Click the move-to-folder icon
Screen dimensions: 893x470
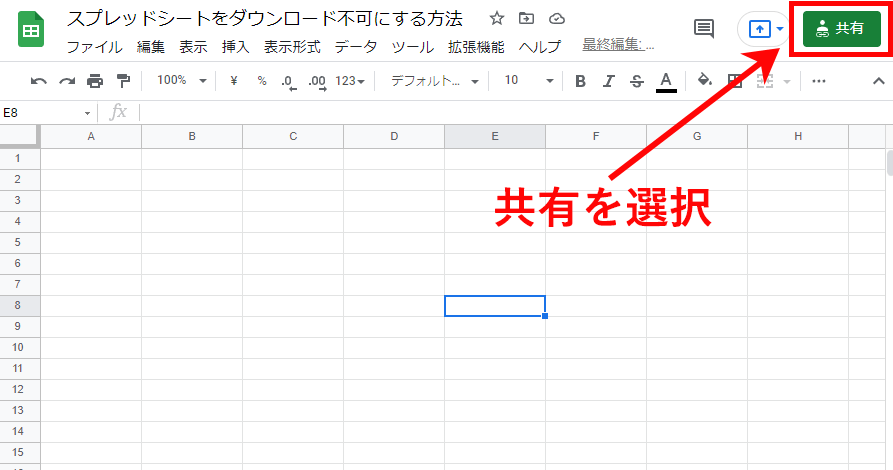[x=526, y=18]
